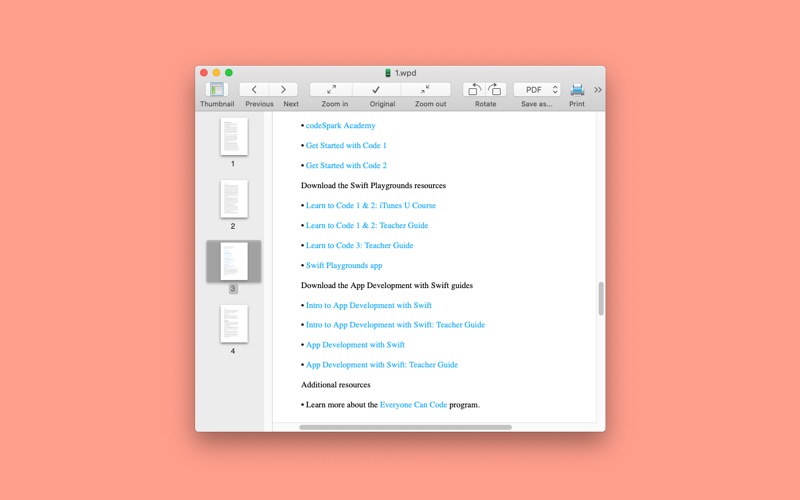The image size is (800, 500).
Task: Open Intro to App Development with Swift link
Action: point(368,305)
